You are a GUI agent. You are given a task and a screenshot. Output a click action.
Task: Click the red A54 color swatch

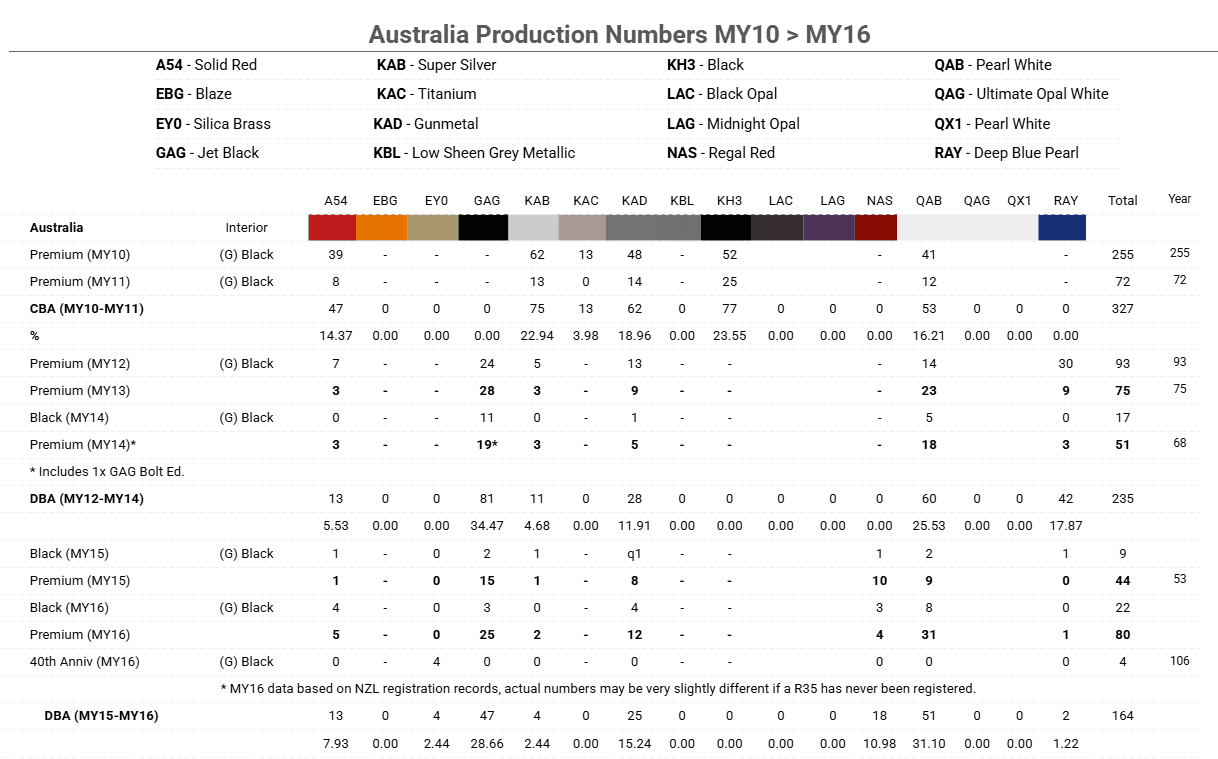pos(332,228)
